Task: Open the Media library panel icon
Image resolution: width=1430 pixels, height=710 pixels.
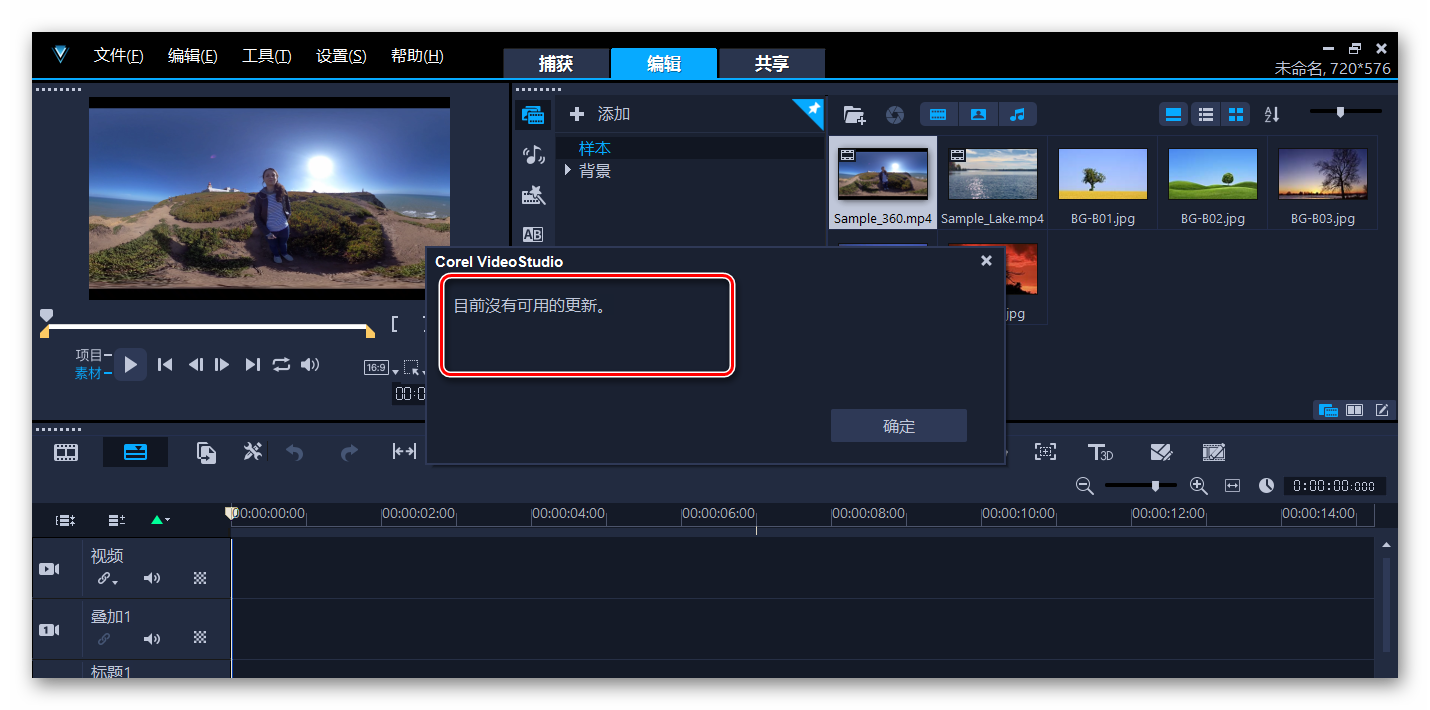Action: (533, 115)
